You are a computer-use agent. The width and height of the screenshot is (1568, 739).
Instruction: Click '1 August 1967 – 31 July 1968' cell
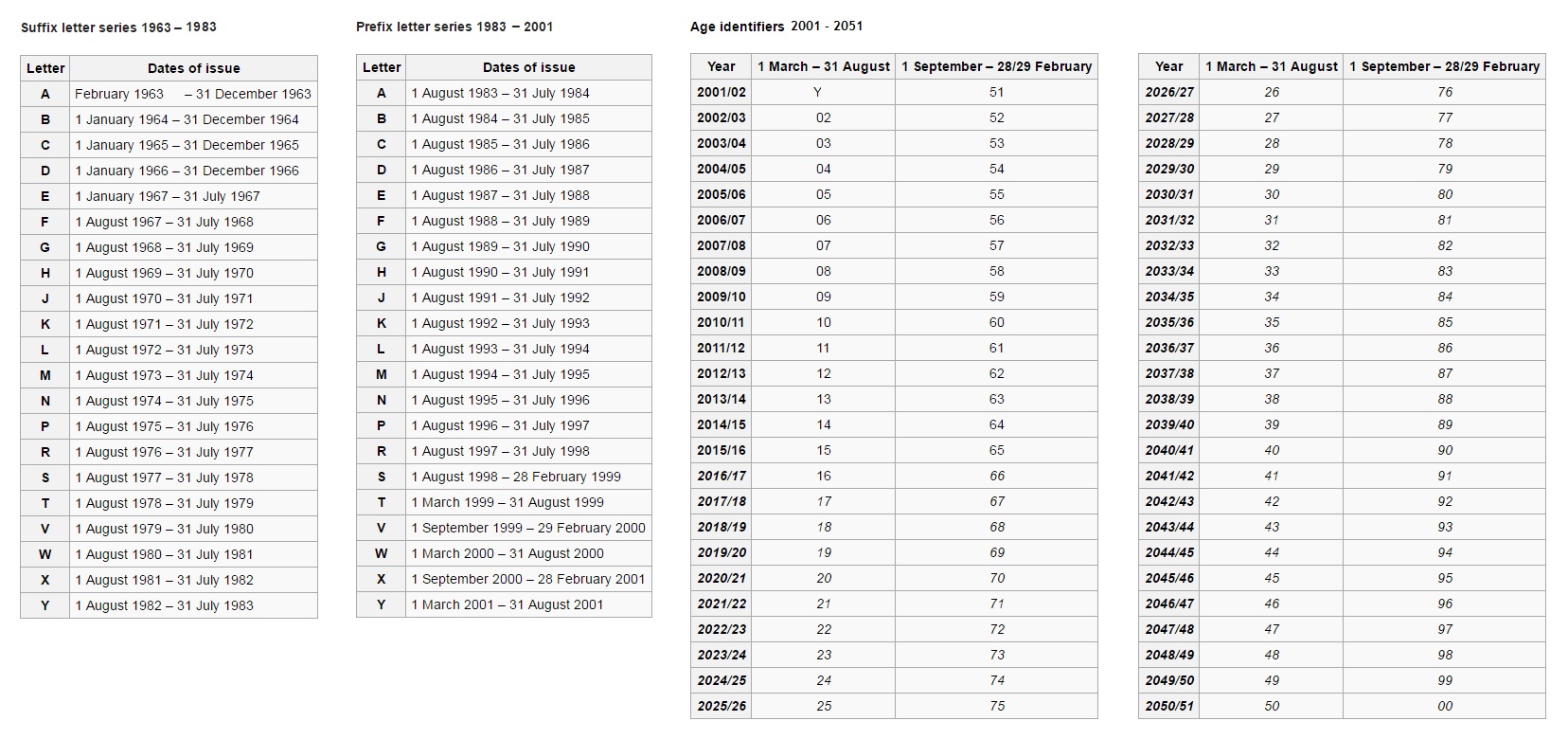193,222
